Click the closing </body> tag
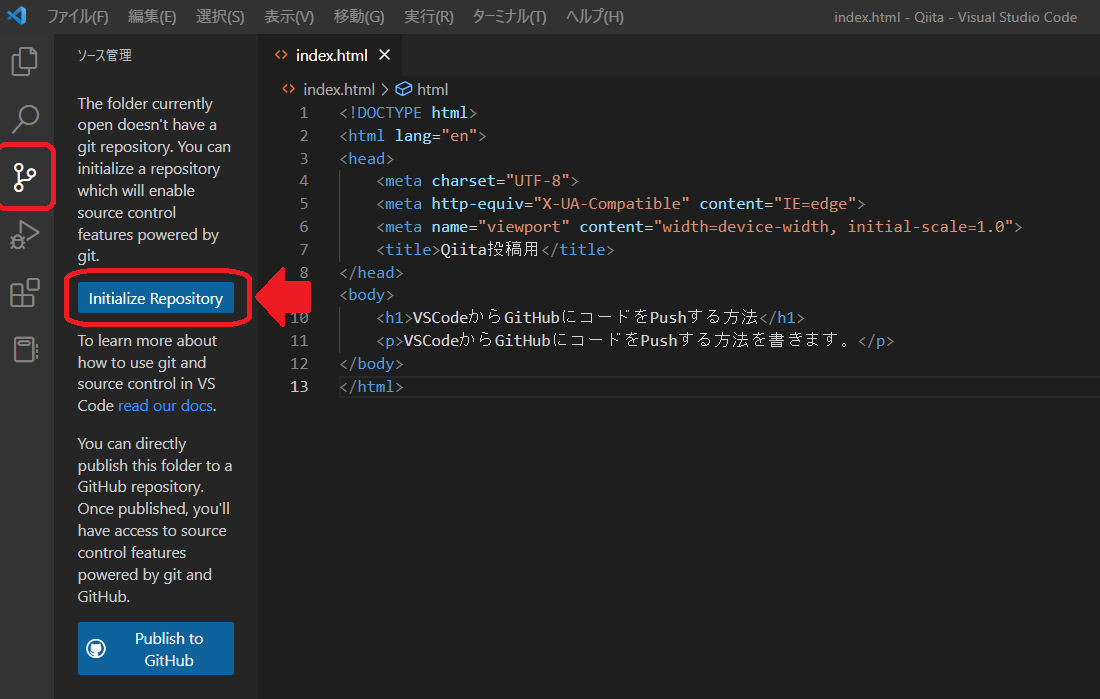1100x699 pixels. [x=371, y=364]
